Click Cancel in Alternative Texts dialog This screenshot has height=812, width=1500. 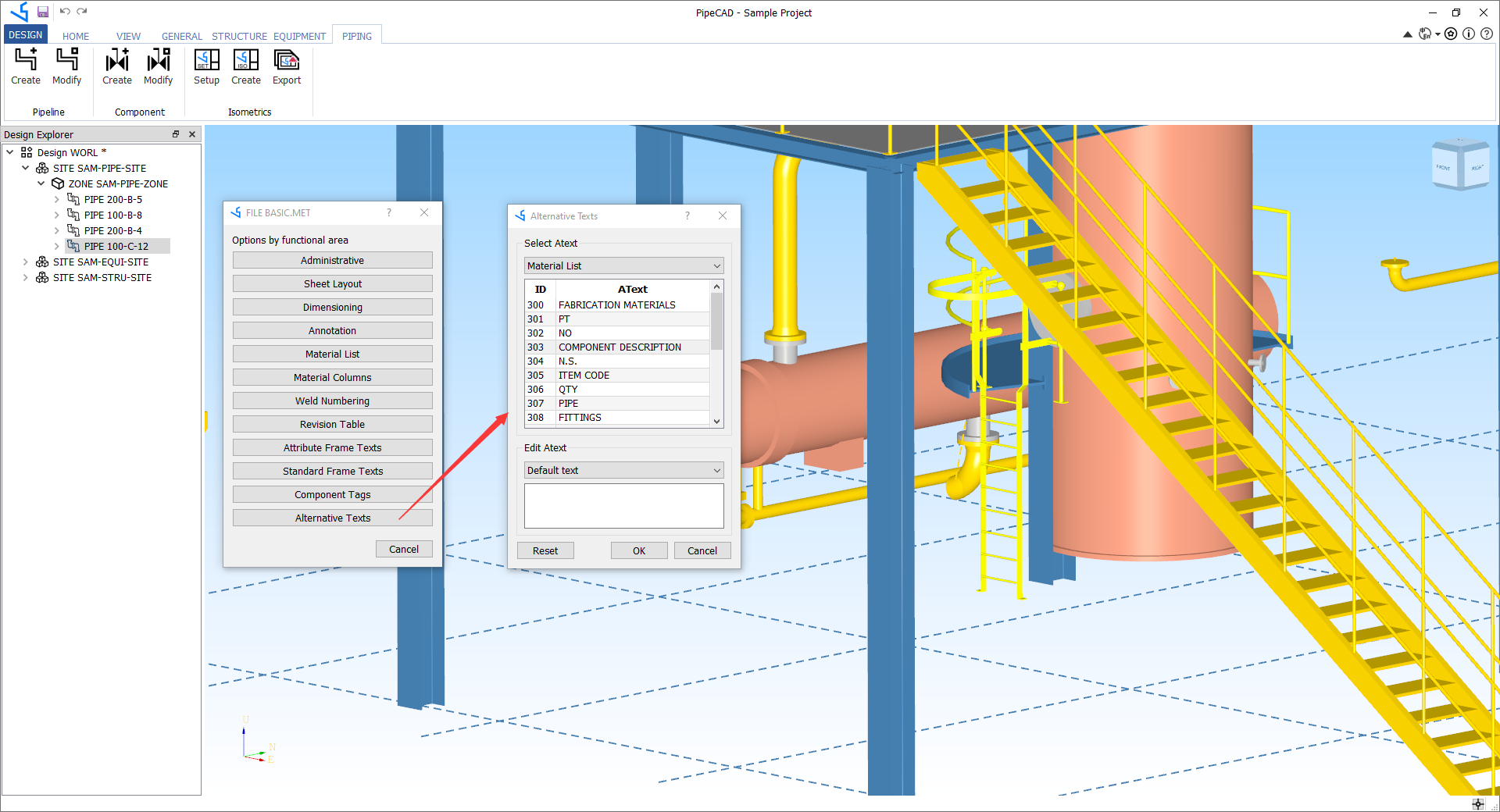point(702,550)
